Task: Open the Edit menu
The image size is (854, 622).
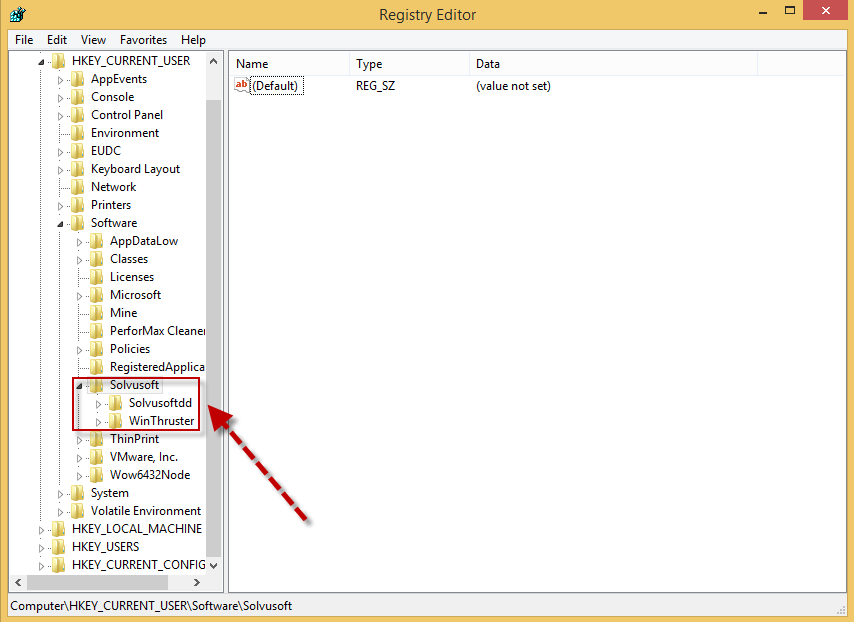Action: click(x=57, y=40)
